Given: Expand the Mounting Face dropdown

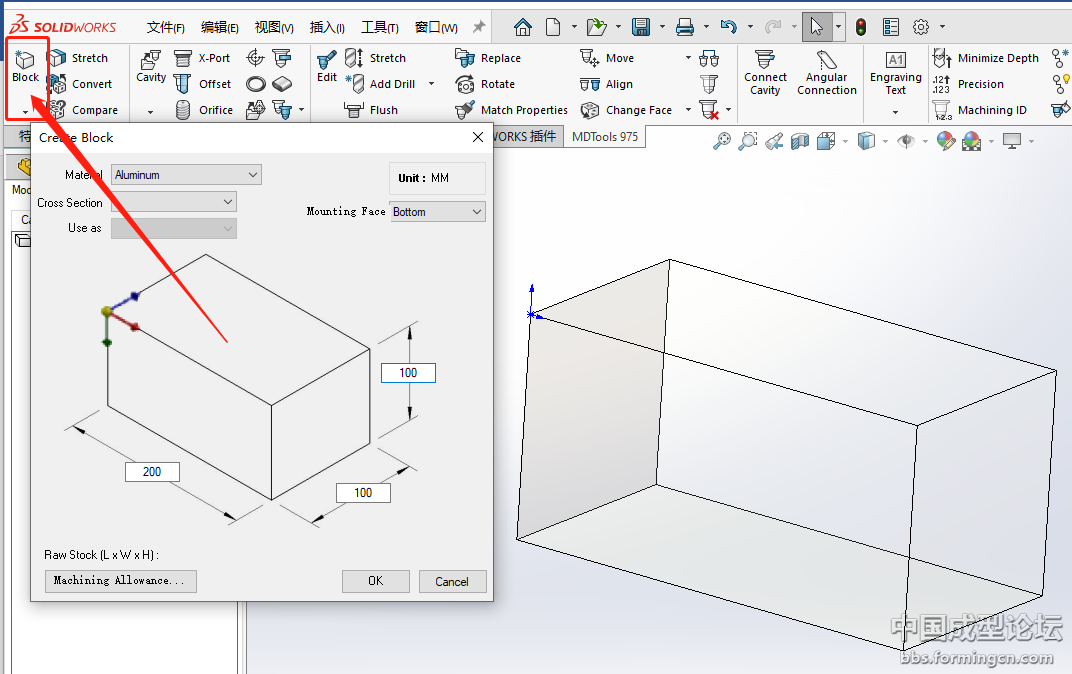Looking at the screenshot, I should [x=437, y=212].
